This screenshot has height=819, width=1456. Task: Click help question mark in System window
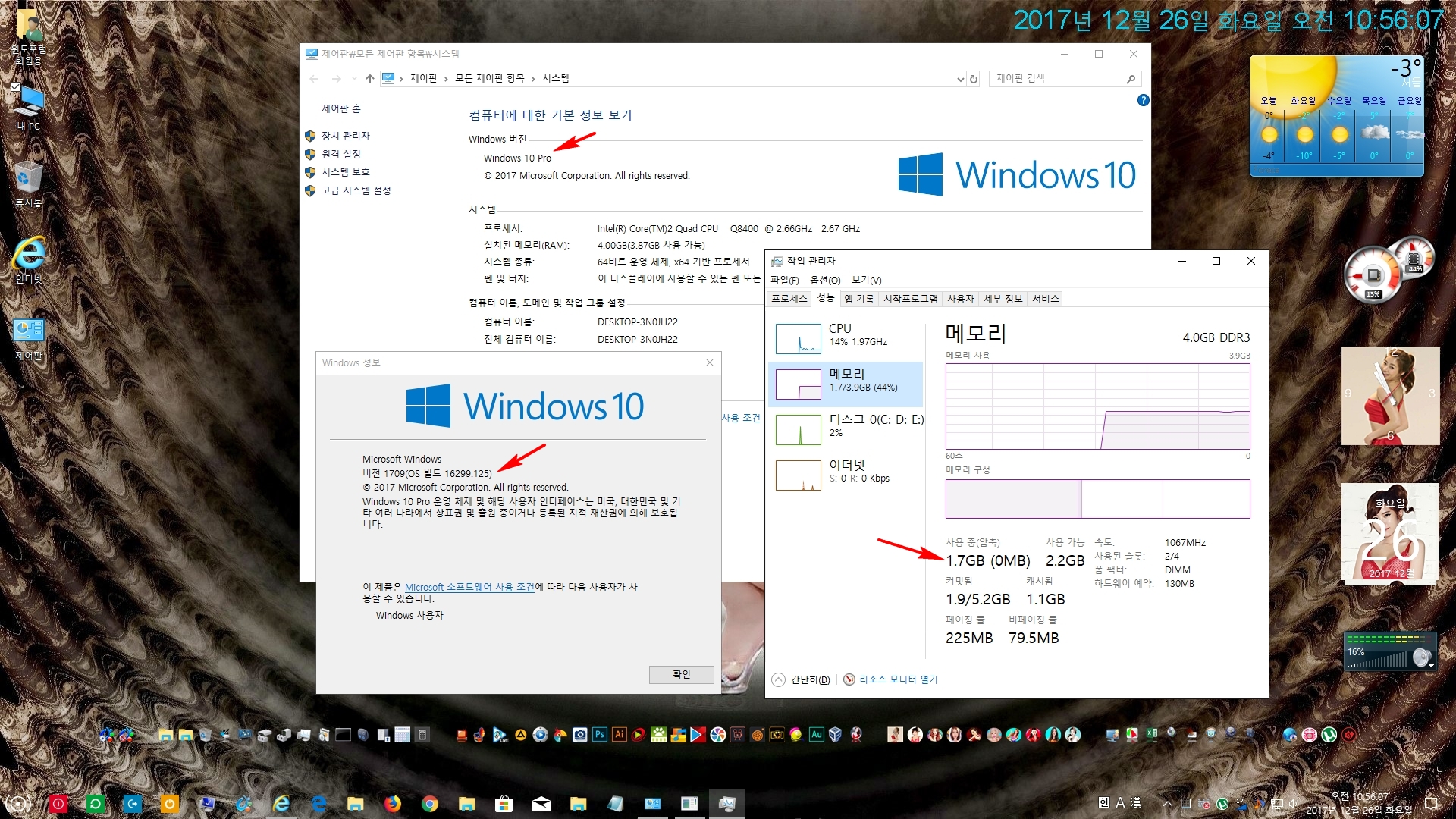point(1143,100)
